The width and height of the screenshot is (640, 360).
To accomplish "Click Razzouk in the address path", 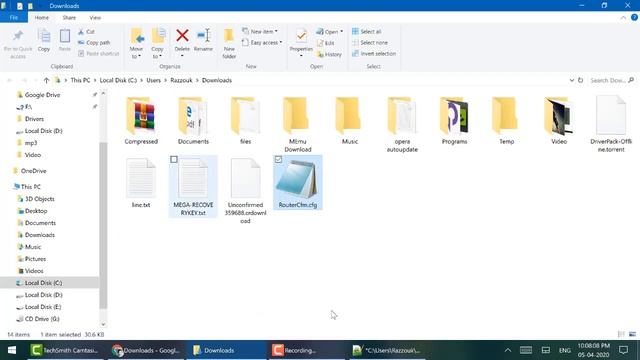I will [x=181, y=80].
